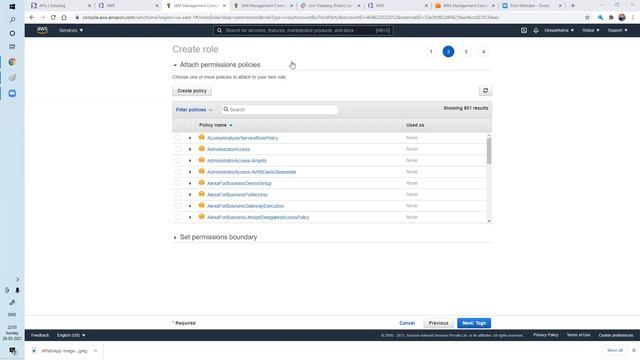Screen dimensions: 640x360
Task: Focus the policy Search input field
Action: pyautogui.click(x=280, y=110)
